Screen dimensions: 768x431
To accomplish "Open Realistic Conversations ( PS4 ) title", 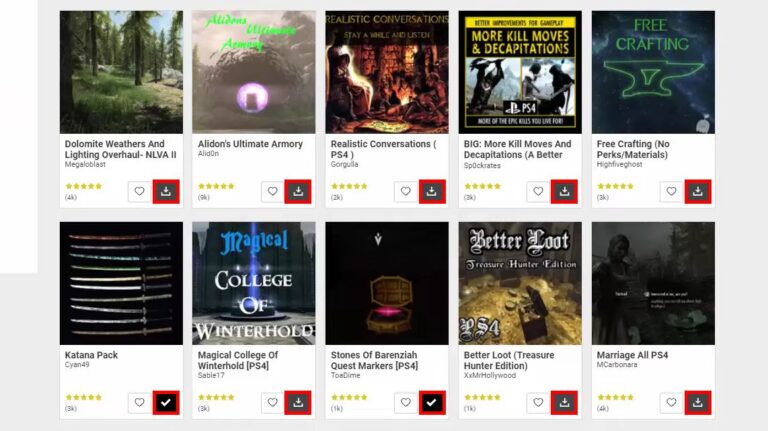I will [x=383, y=149].
